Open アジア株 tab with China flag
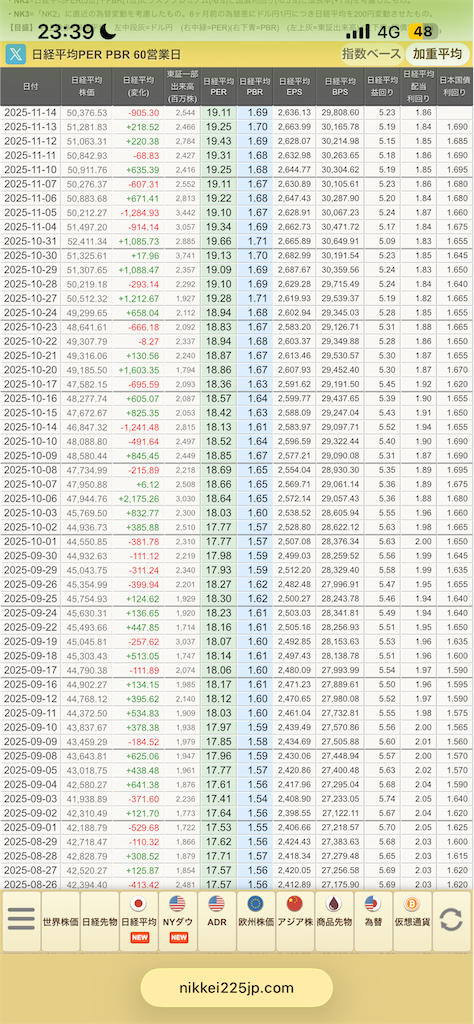 coord(295,921)
